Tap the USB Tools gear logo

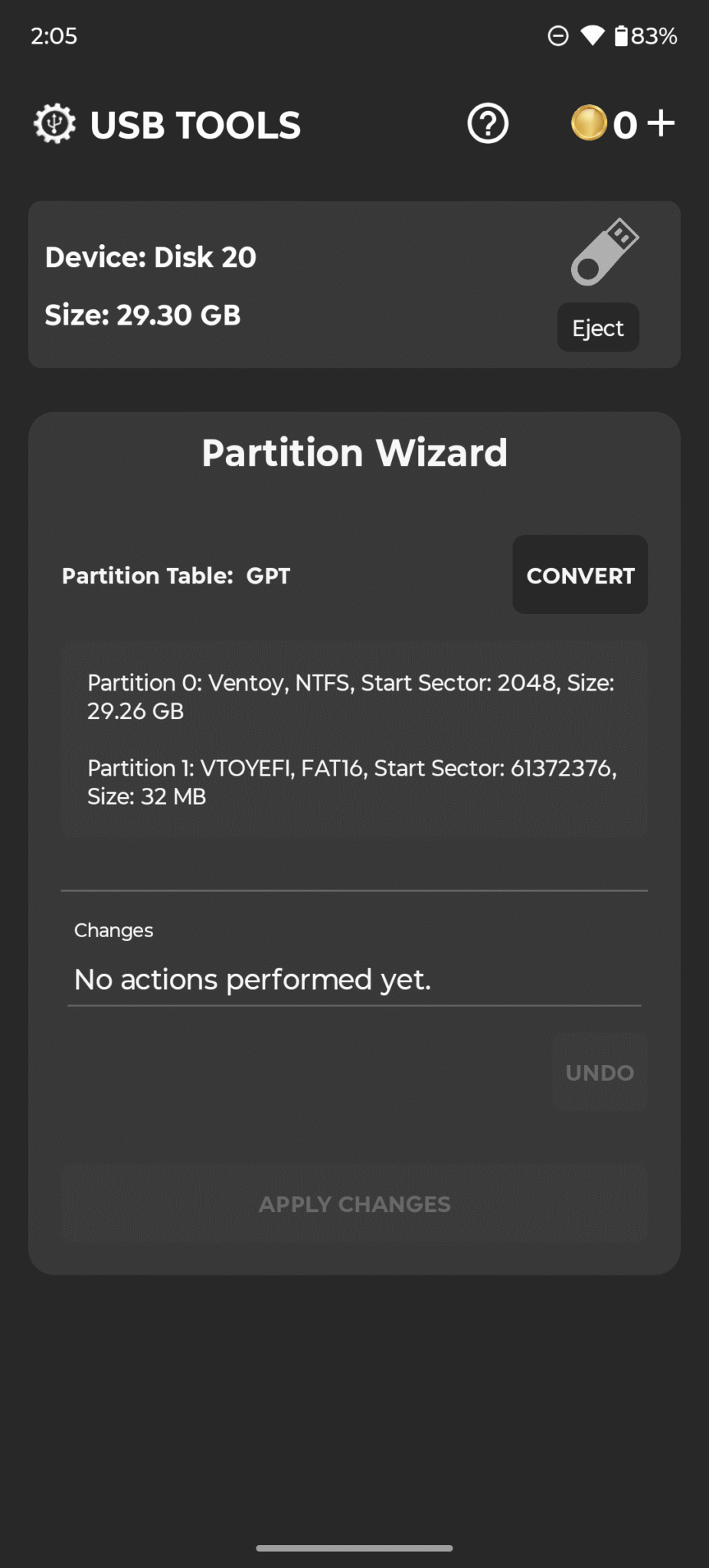54,124
